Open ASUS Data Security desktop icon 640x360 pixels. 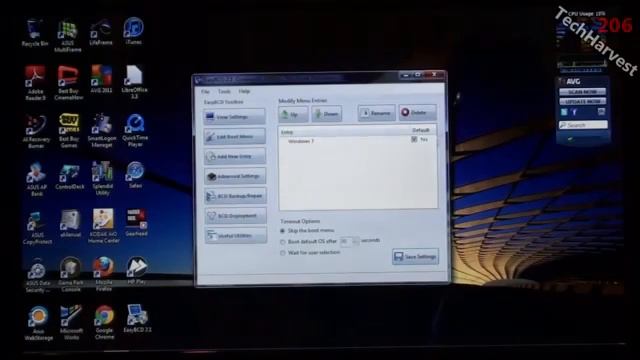pos(38,276)
